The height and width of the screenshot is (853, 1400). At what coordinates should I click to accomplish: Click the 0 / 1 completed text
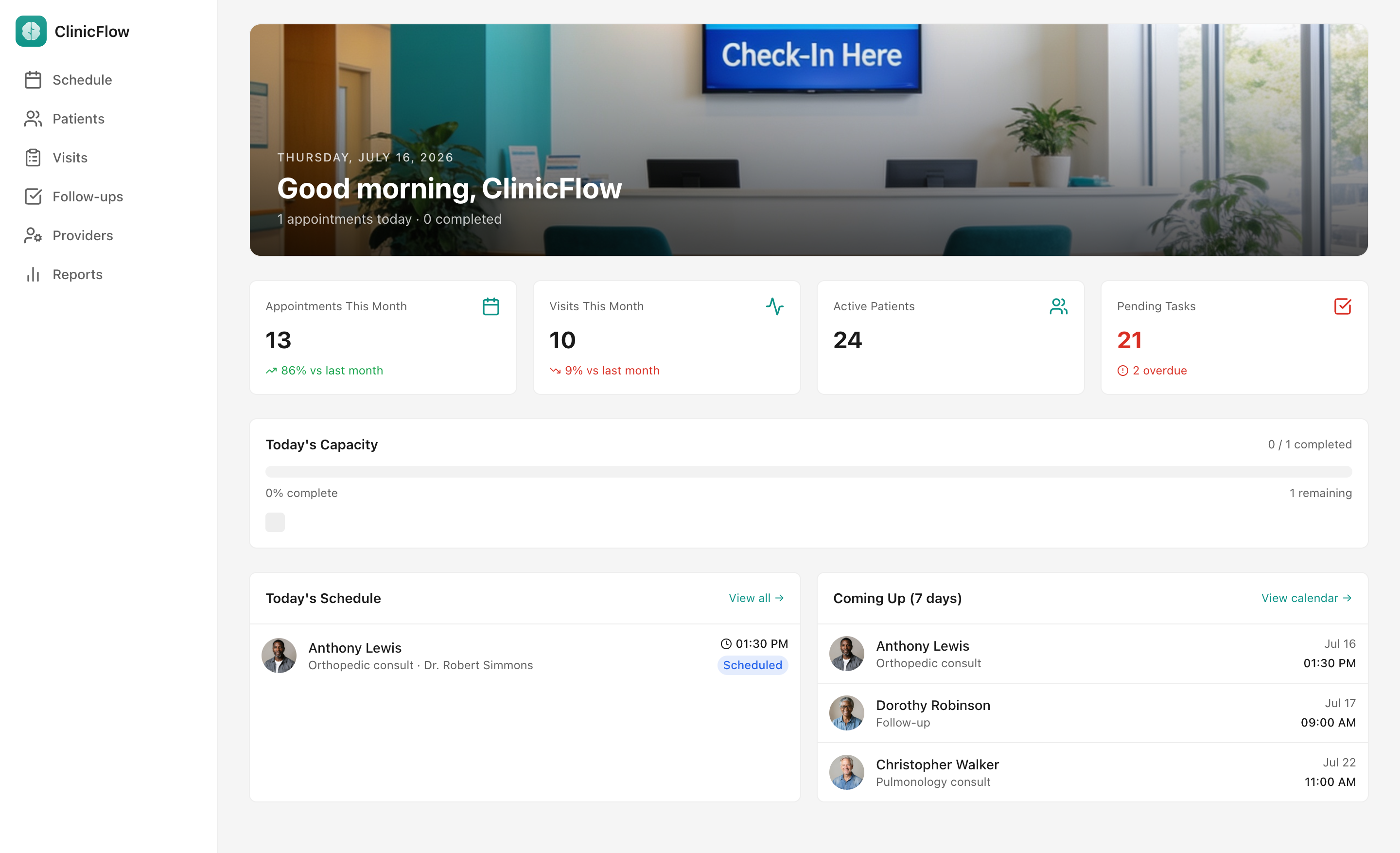coord(1310,444)
